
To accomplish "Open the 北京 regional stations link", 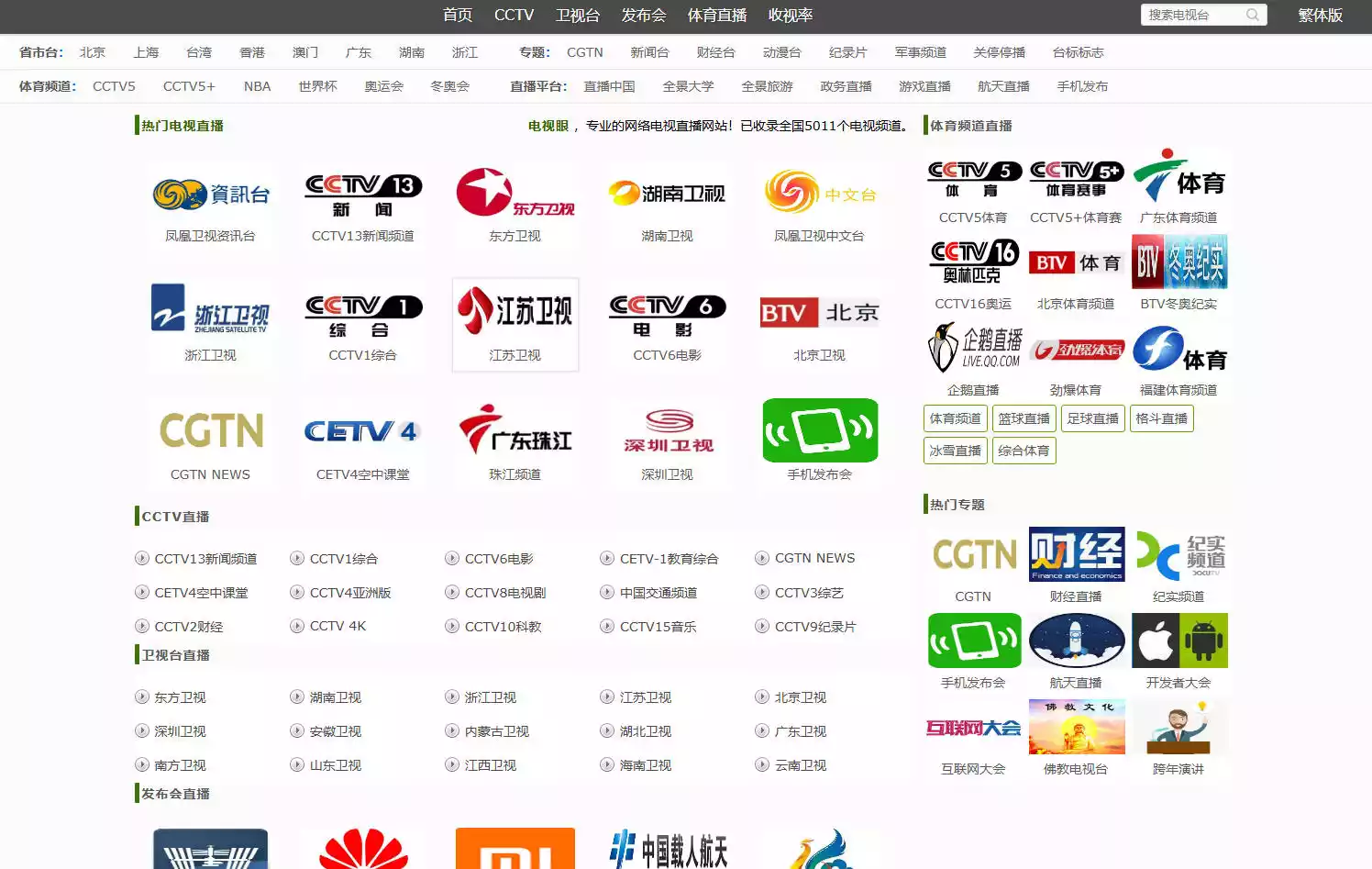I will point(93,52).
